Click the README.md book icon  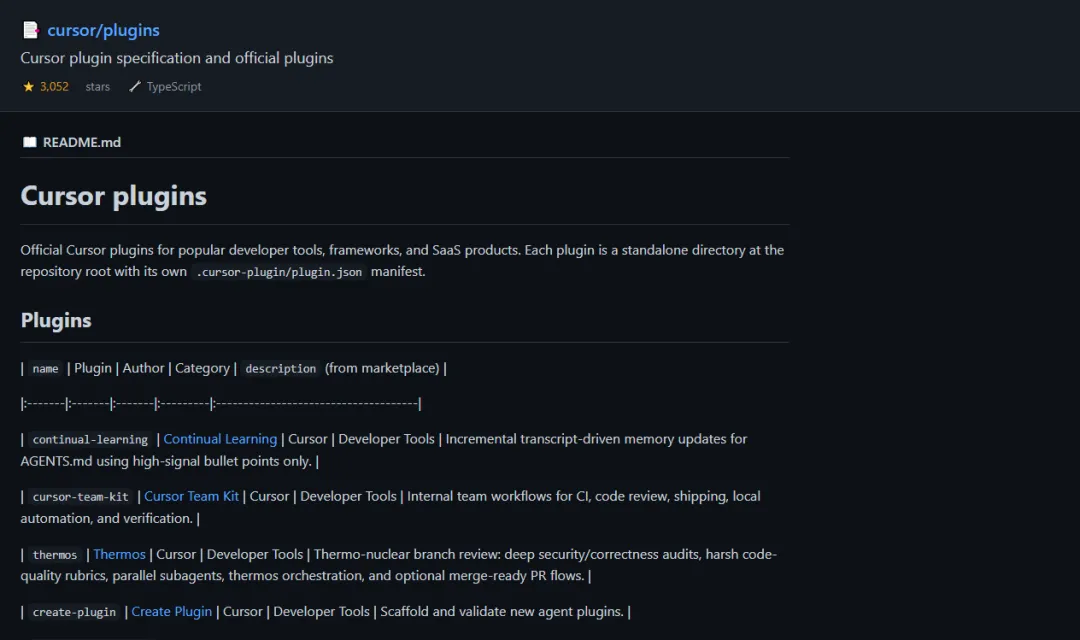[30, 142]
